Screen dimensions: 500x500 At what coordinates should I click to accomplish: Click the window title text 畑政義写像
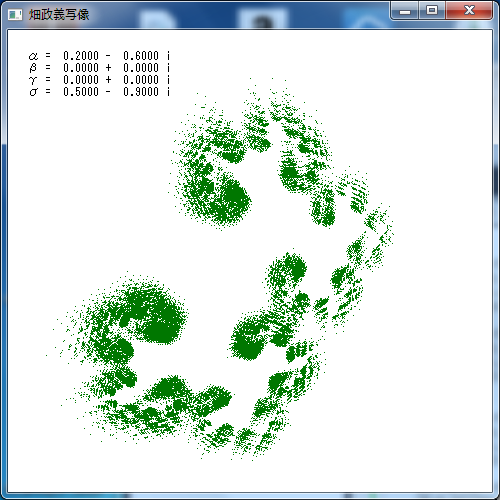coord(59,15)
